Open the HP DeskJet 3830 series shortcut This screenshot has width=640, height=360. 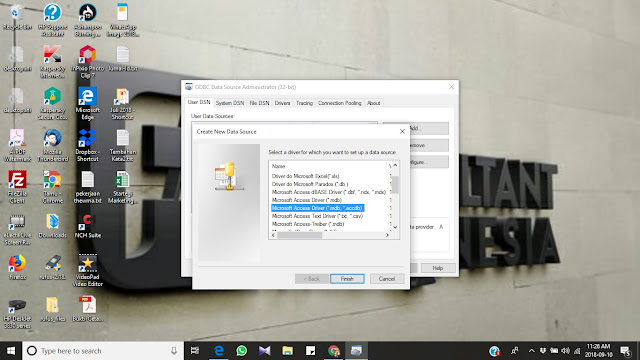(17, 313)
